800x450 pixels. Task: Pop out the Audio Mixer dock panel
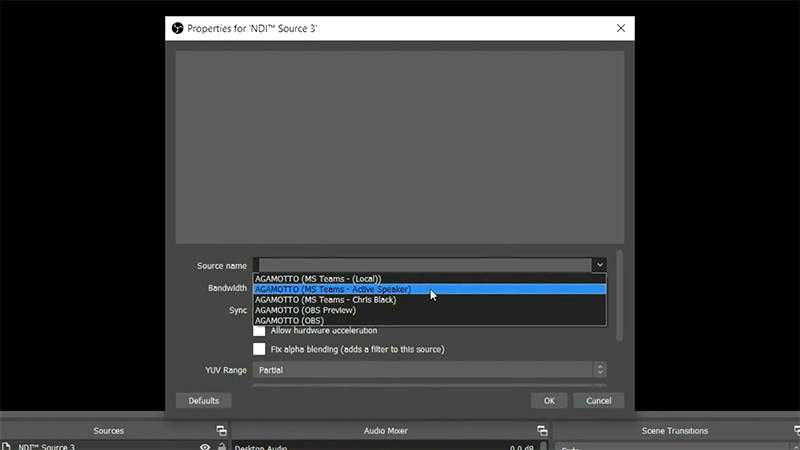pos(542,431)
